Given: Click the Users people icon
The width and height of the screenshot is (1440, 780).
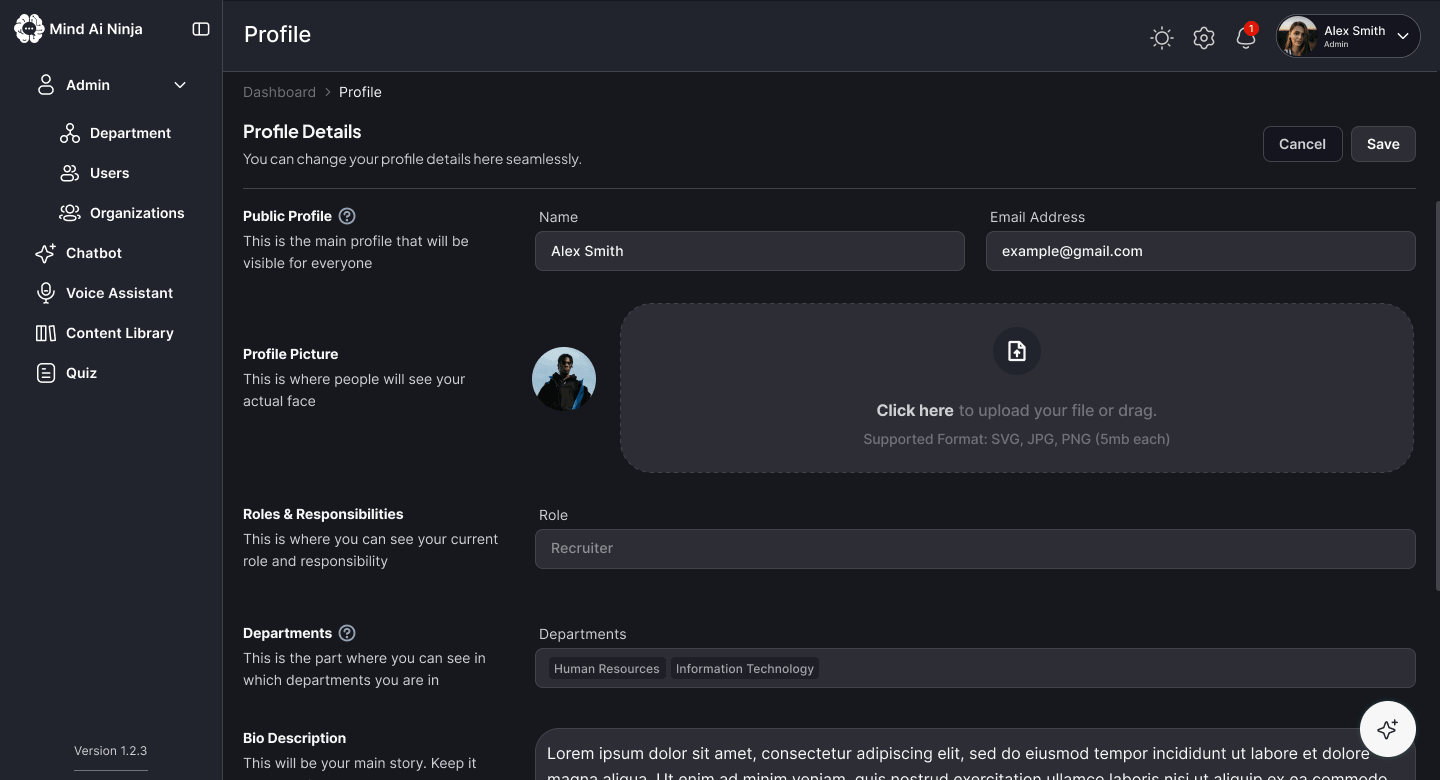Looking at the screenshot, I should (70, 173).
